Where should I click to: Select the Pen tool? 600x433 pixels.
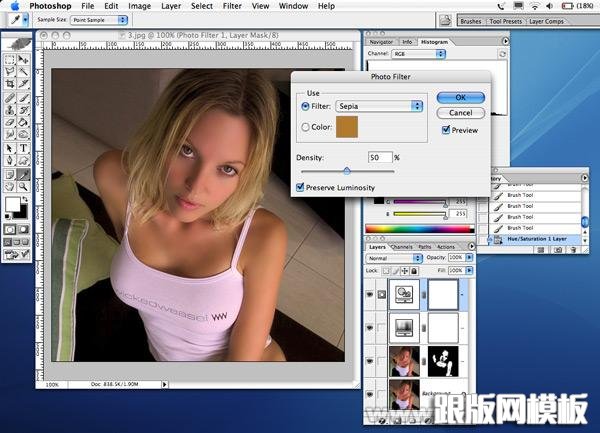(10, 160)
